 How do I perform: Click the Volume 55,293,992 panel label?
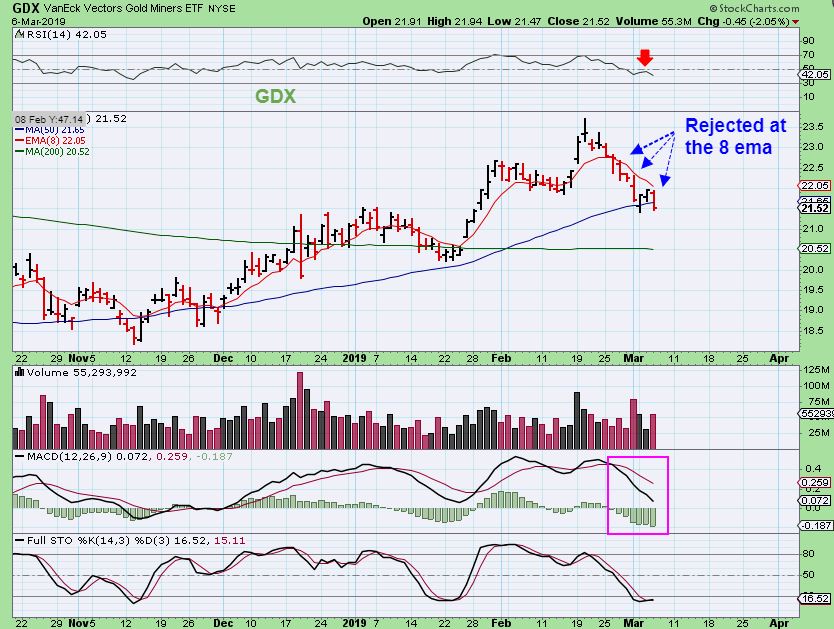coord(81,373)
